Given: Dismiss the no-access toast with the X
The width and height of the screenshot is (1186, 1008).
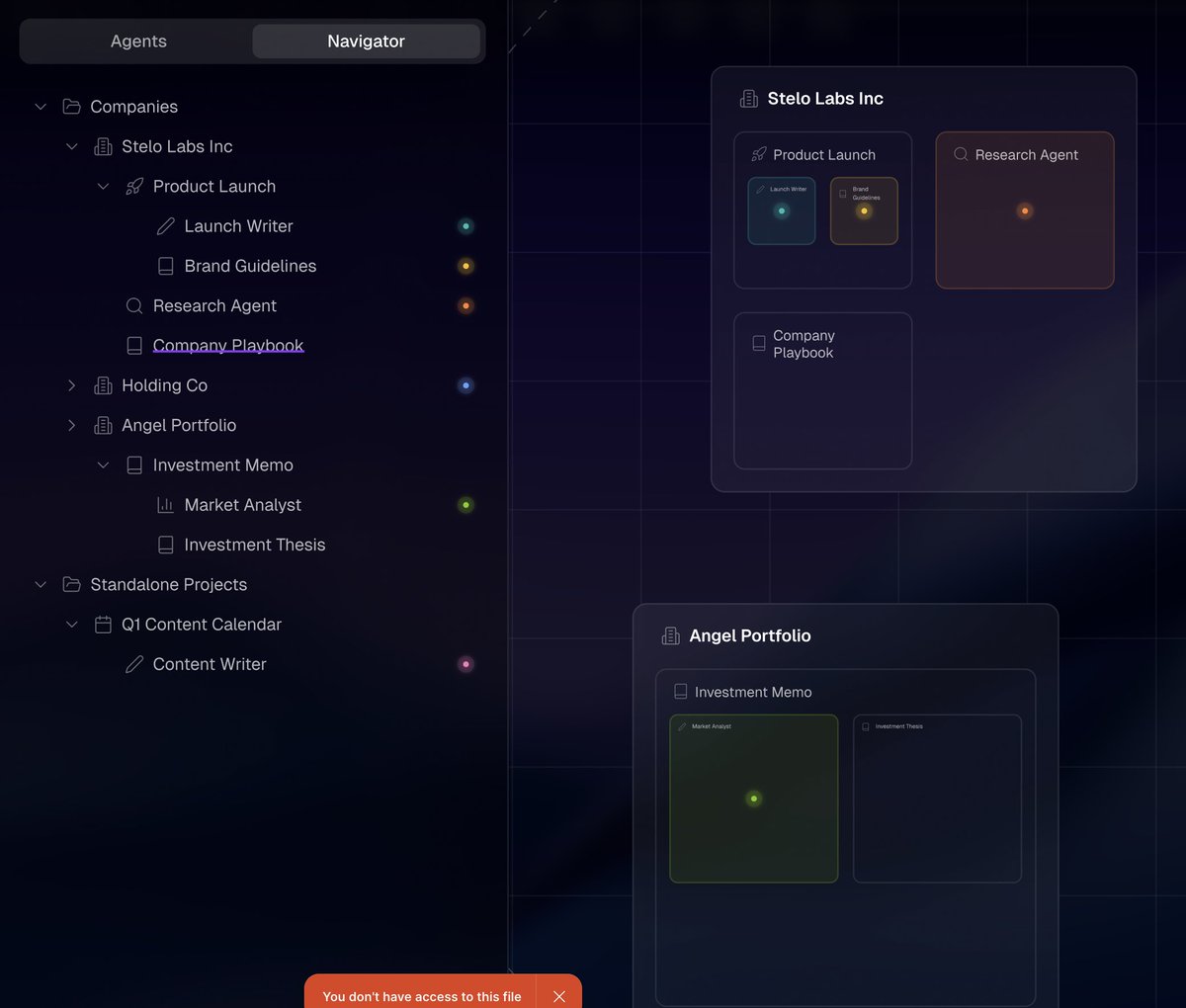Looking at the screenshot, I should (559, 996).
